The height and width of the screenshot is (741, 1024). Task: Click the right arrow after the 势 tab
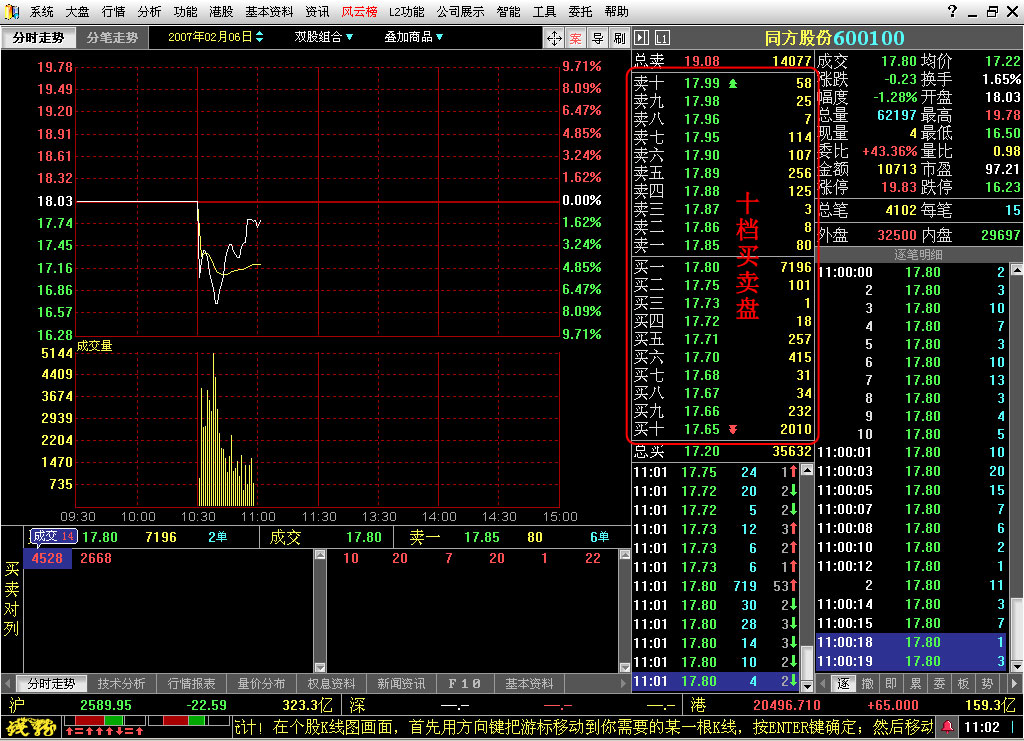pos(1014,684)
